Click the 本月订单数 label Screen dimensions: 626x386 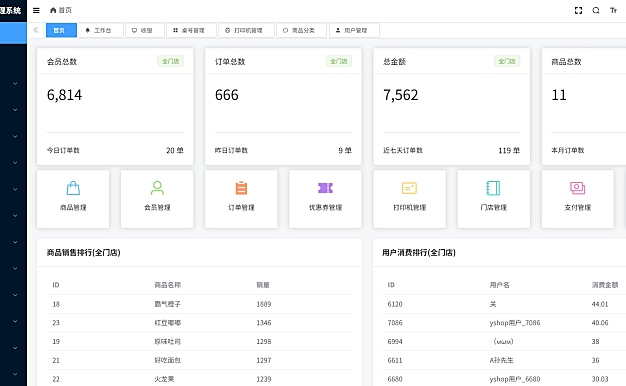(568, 150)
